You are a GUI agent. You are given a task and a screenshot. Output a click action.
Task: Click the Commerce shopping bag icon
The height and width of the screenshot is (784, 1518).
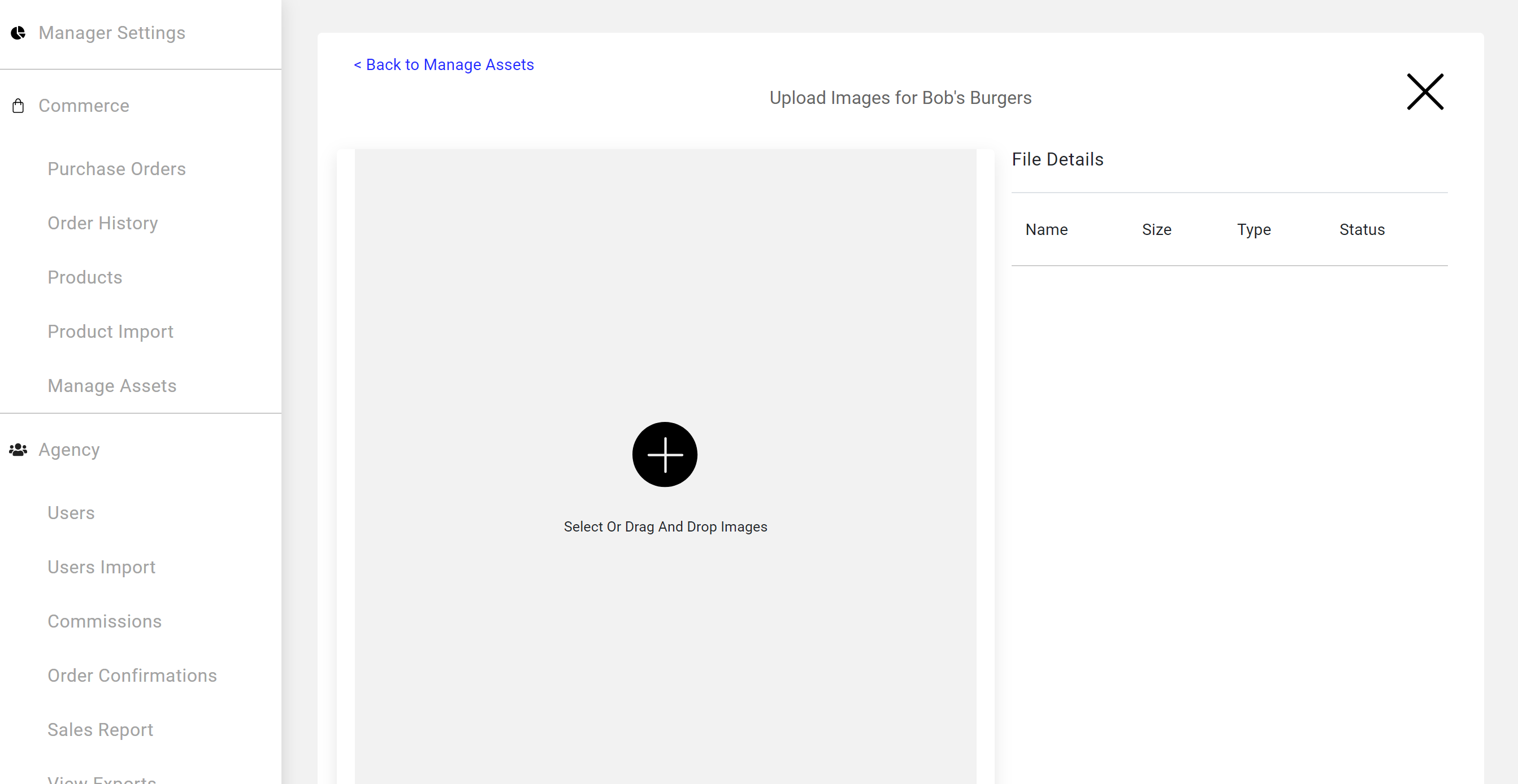[18, 106]
